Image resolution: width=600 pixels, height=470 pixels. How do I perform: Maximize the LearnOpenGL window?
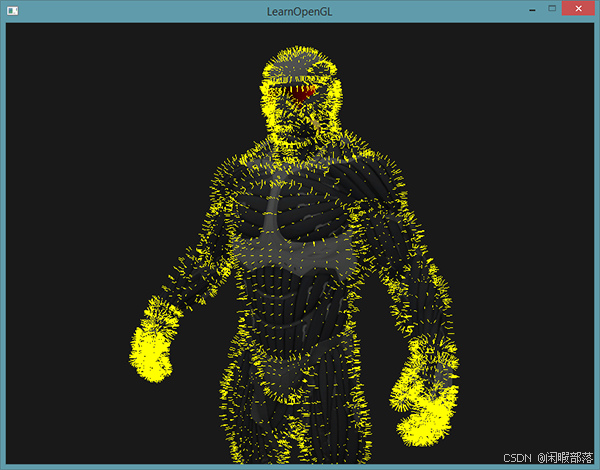552,8
